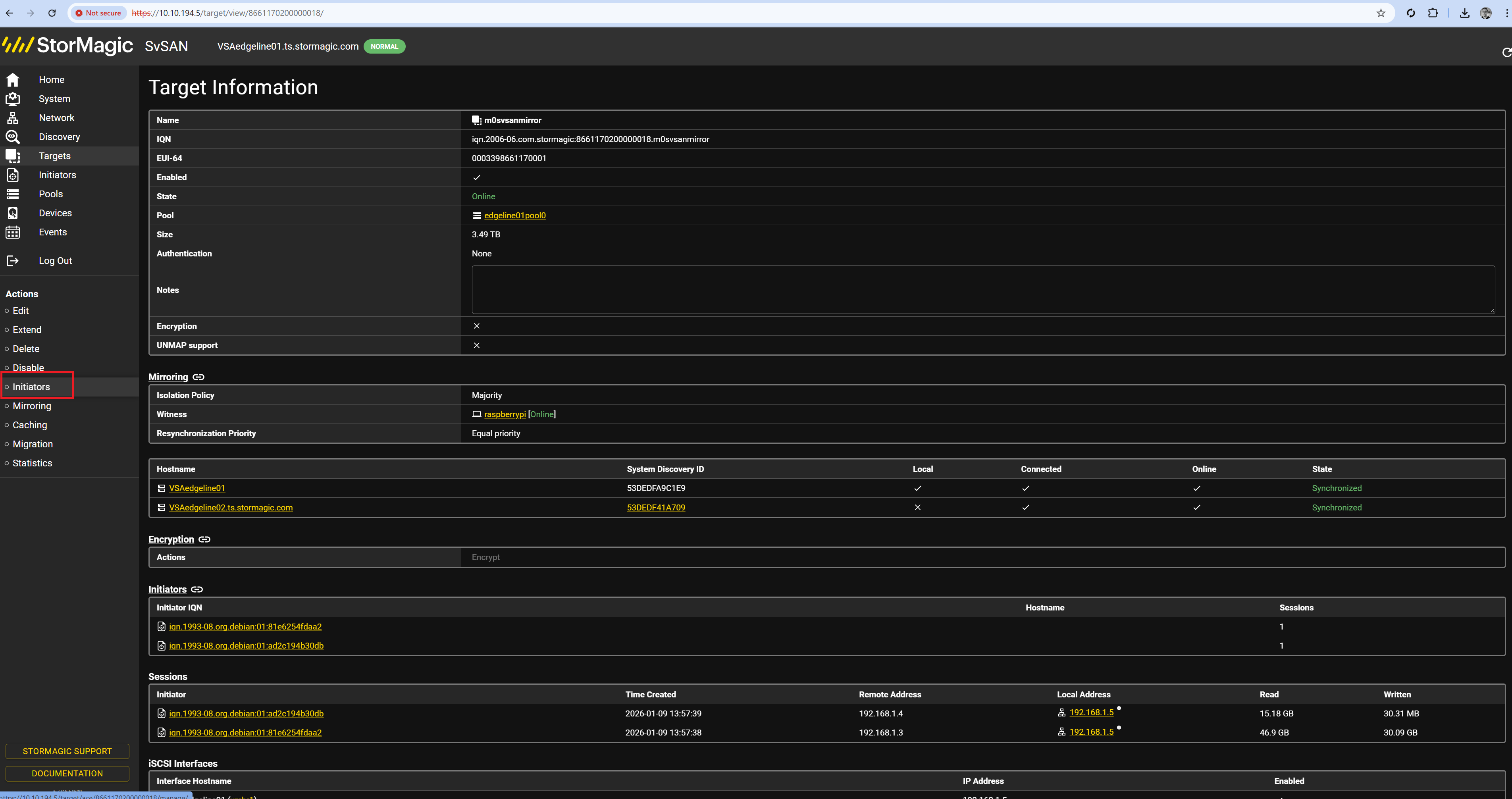Click the browser downloads icon

tap(1464, 13)
